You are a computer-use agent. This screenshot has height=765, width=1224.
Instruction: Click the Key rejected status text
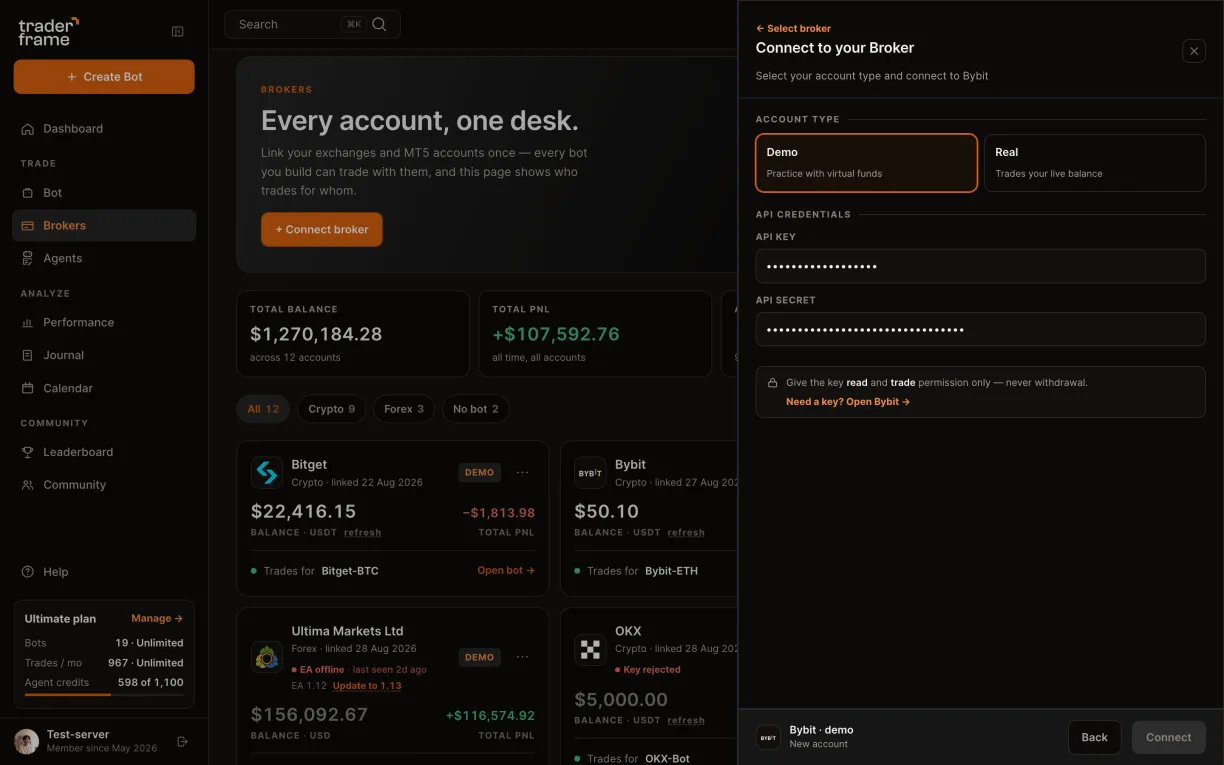pyautogui.click(x=651, y=670)
